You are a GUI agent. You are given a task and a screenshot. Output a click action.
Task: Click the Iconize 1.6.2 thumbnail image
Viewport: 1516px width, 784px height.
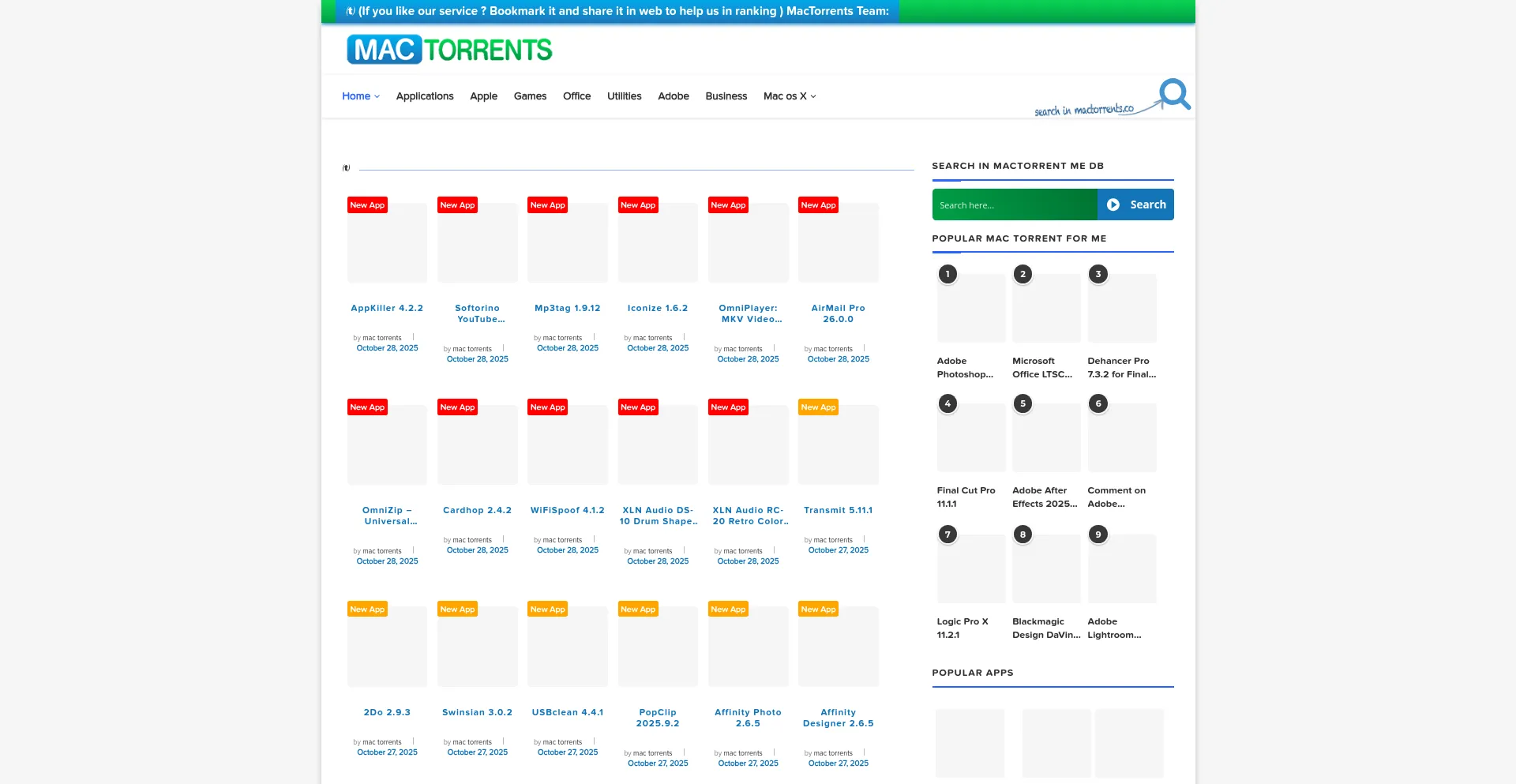(658, 245)
